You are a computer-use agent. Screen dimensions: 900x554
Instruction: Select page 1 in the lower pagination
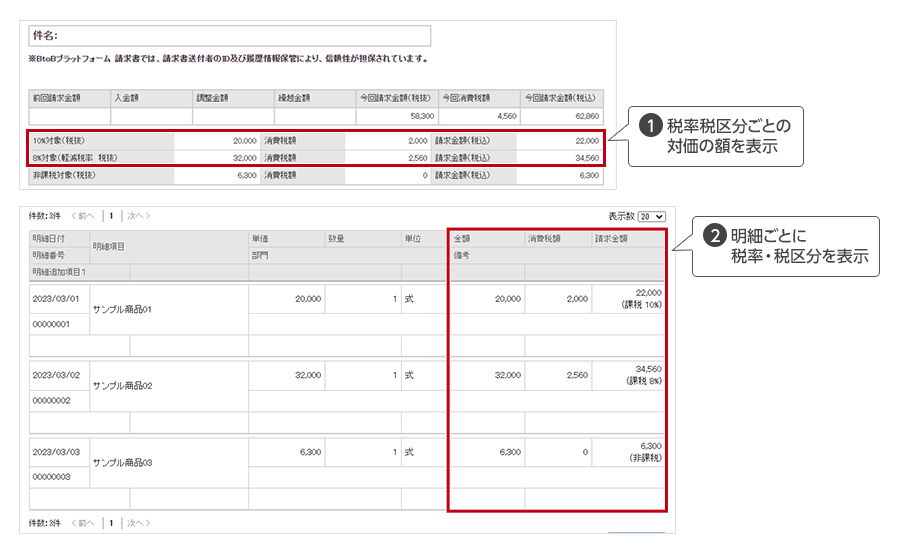[x=111, y=523]
